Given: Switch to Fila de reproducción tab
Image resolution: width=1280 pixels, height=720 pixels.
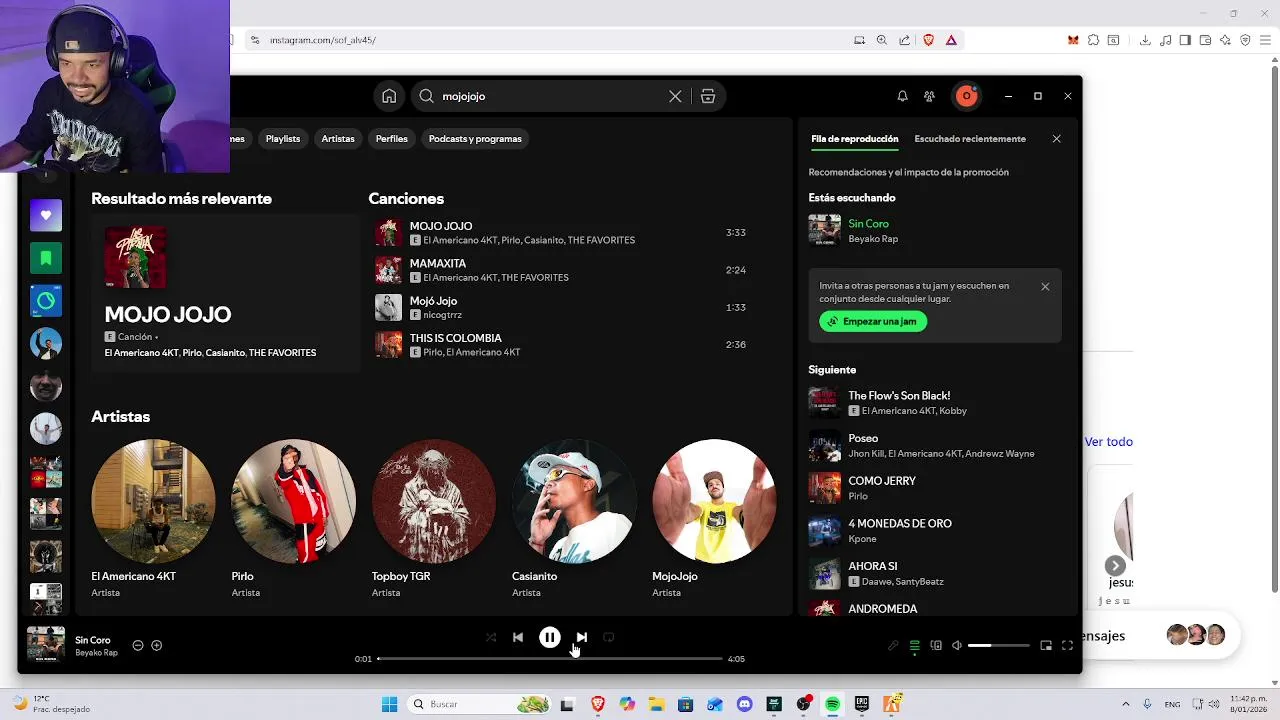Looking at the screenshot, I should click(x=855, y=139).
